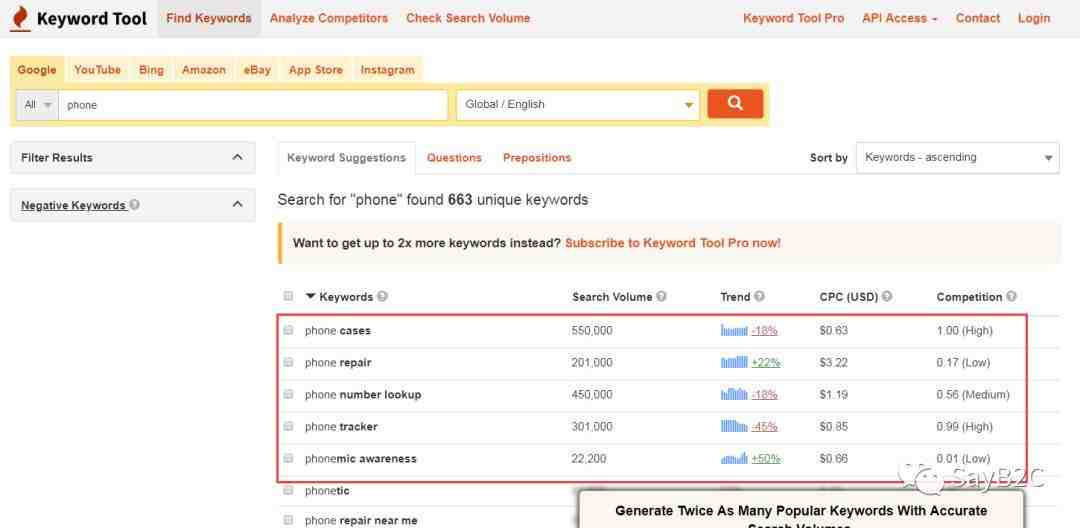Switch to the App Store tab
This screenshot has width=1080, height=528.
(x=315, y=70)
